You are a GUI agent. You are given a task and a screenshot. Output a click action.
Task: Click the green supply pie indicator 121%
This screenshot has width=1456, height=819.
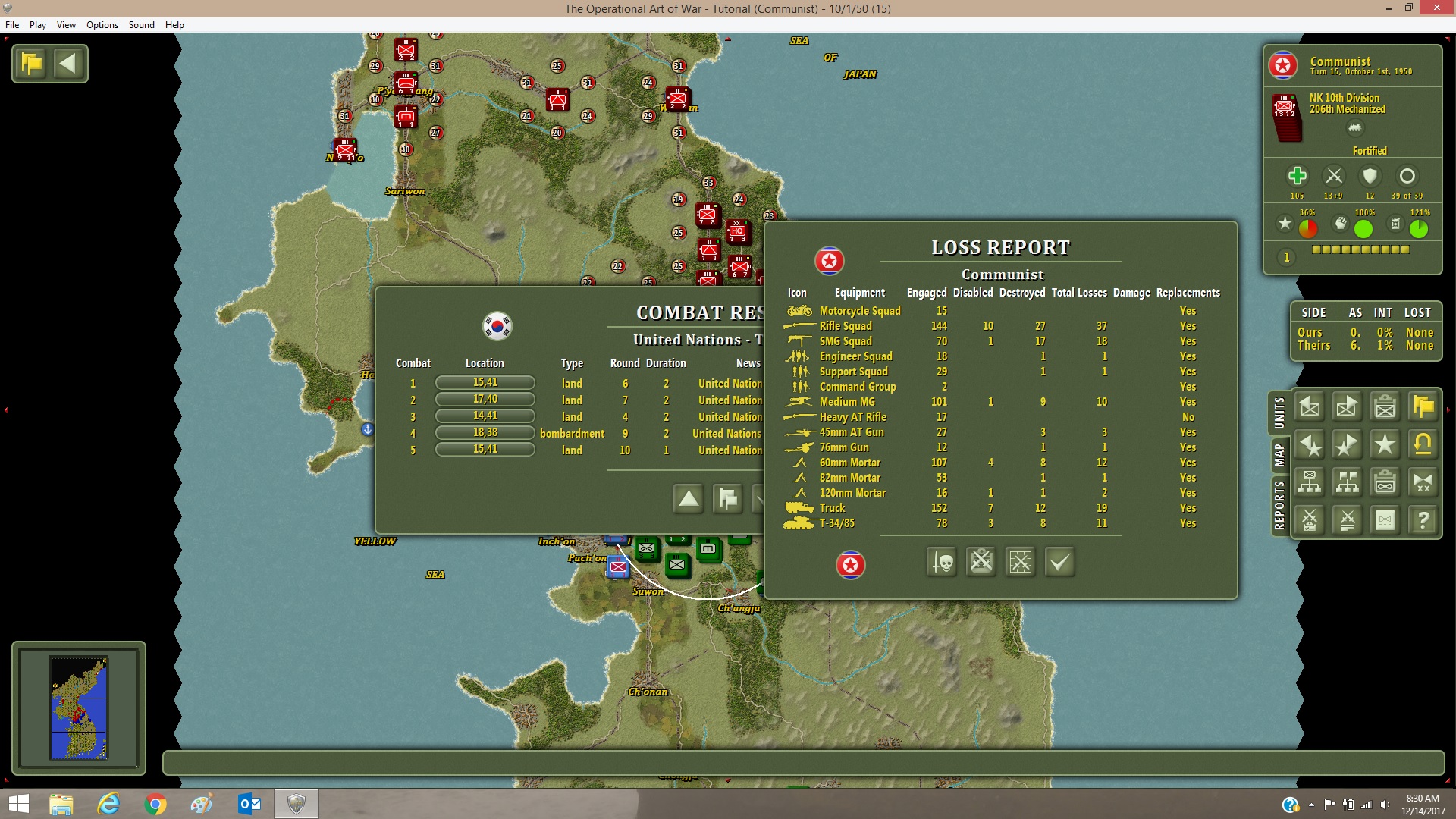coord(1419,228)
